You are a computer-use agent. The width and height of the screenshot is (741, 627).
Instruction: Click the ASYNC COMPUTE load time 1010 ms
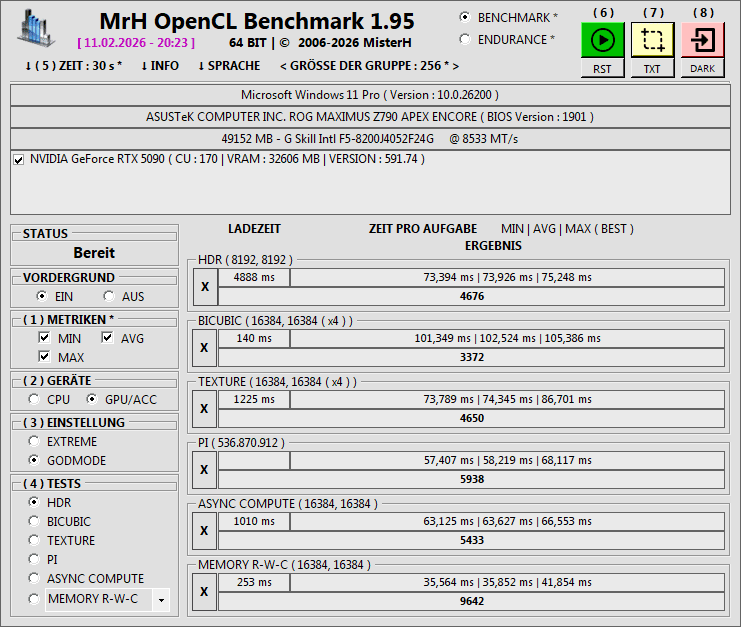[254, 521]
